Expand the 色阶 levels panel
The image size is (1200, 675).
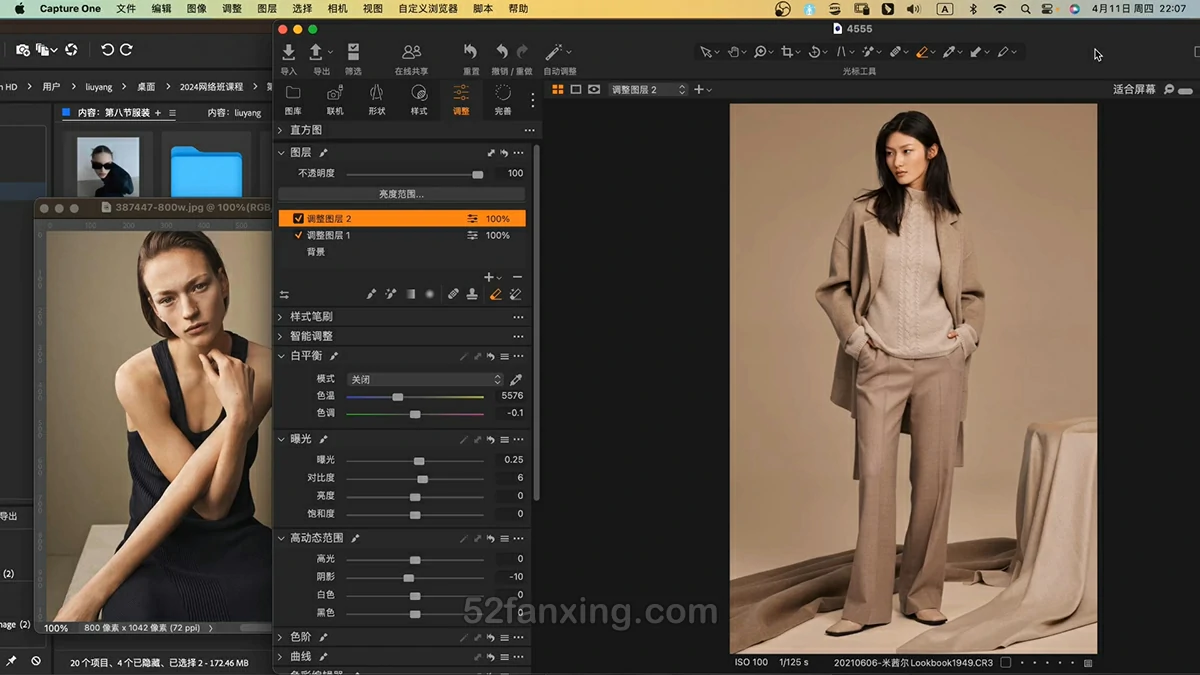pyautogui.click(x=281, y=637)
